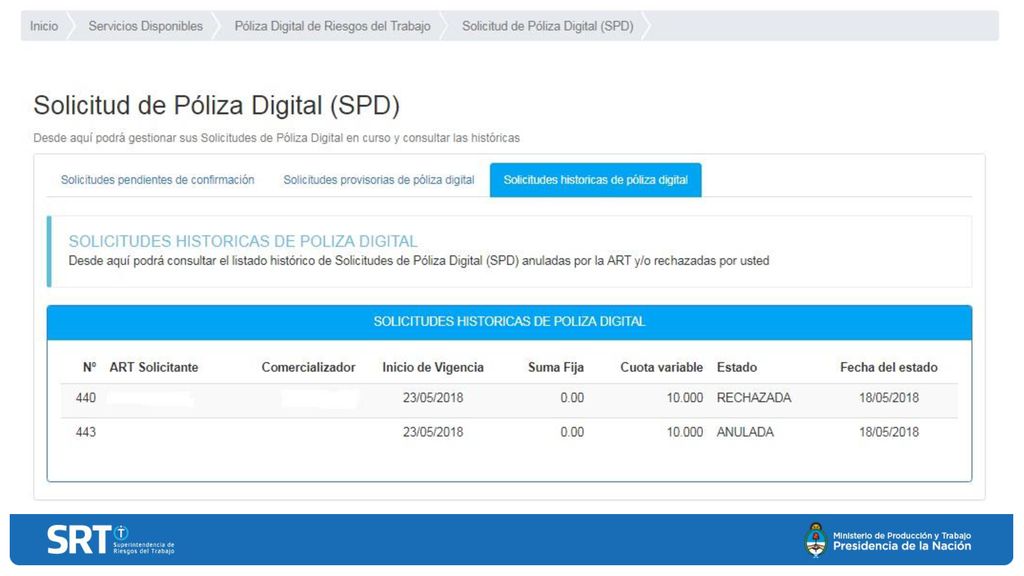Click 23/05/2018 in the RECHAZADA row
The height and width of the screenshot is (576, 1024).
point(433,398)
